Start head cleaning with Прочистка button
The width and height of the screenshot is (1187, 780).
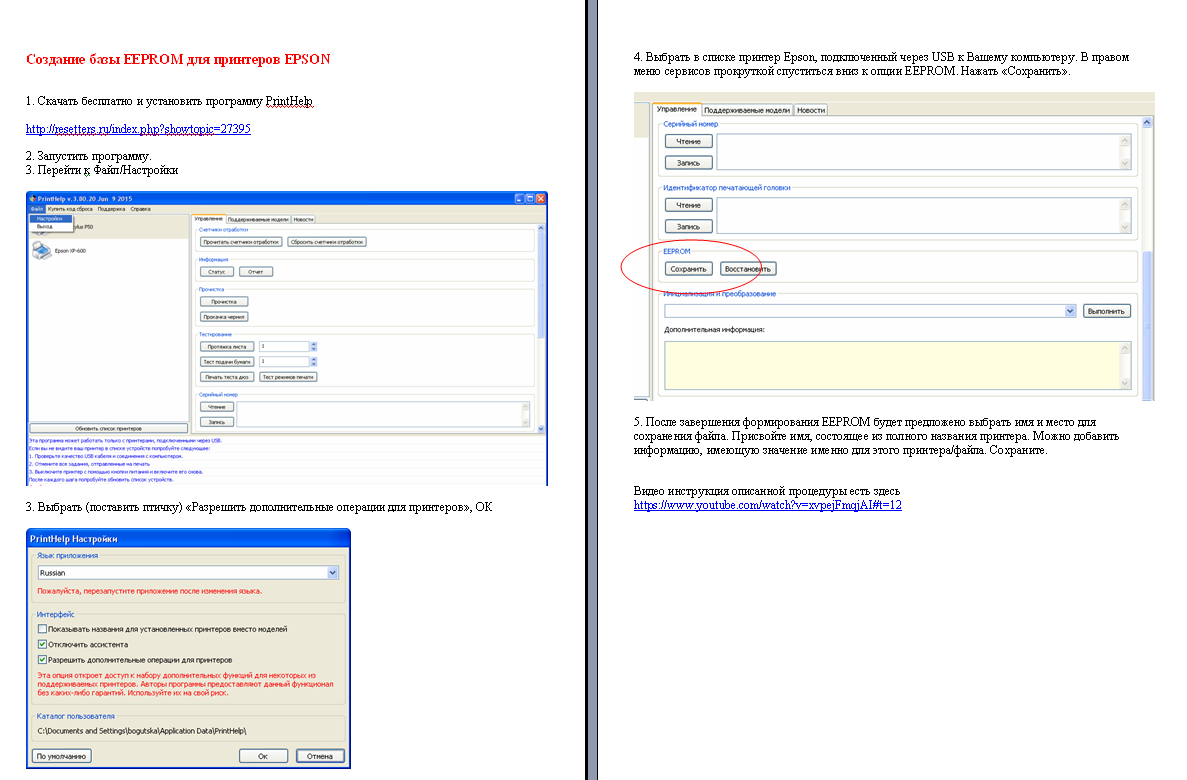click(x=224, y=301)
